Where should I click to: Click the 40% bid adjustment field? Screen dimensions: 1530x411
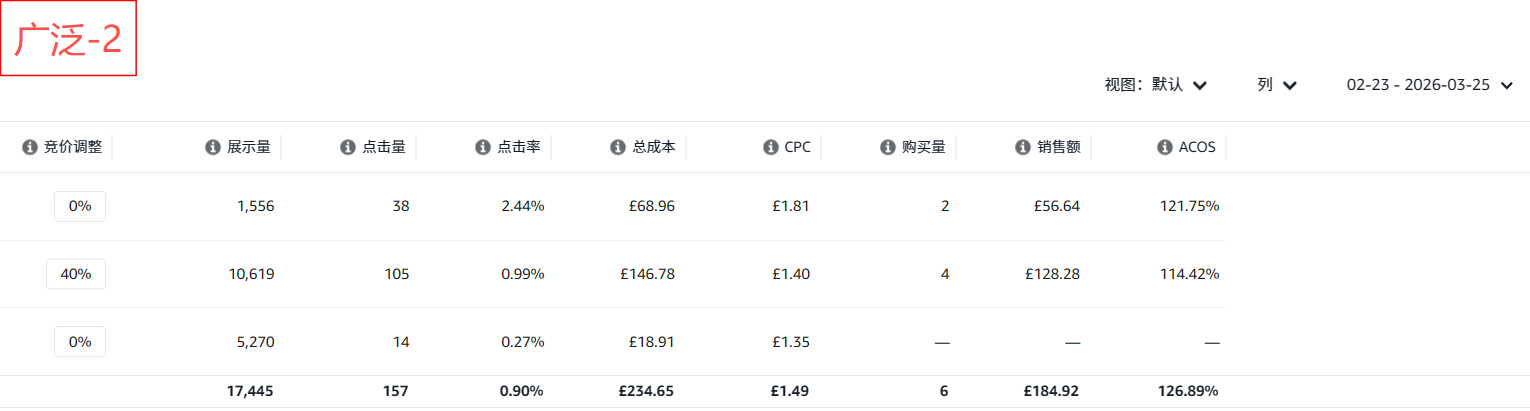click(x=76, y=274)
